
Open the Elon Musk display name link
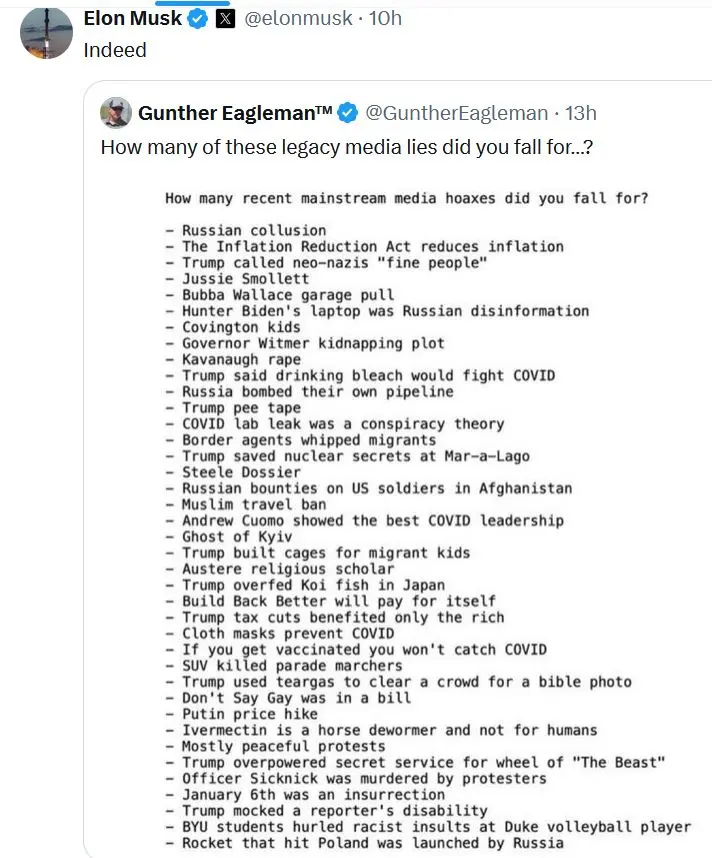coord(132,19)
